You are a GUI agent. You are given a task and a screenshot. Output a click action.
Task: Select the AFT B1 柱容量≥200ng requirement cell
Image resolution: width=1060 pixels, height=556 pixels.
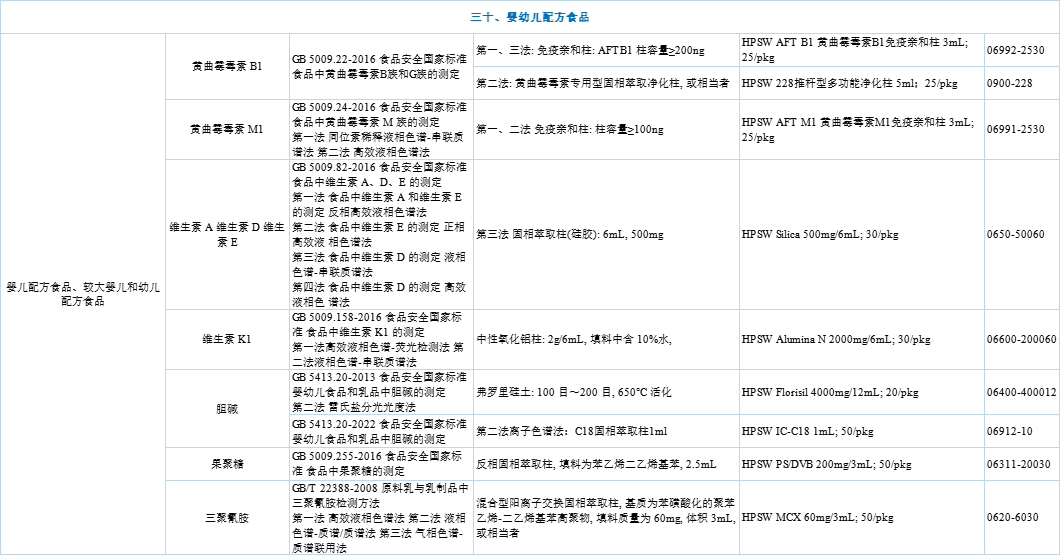coord(606,50)
